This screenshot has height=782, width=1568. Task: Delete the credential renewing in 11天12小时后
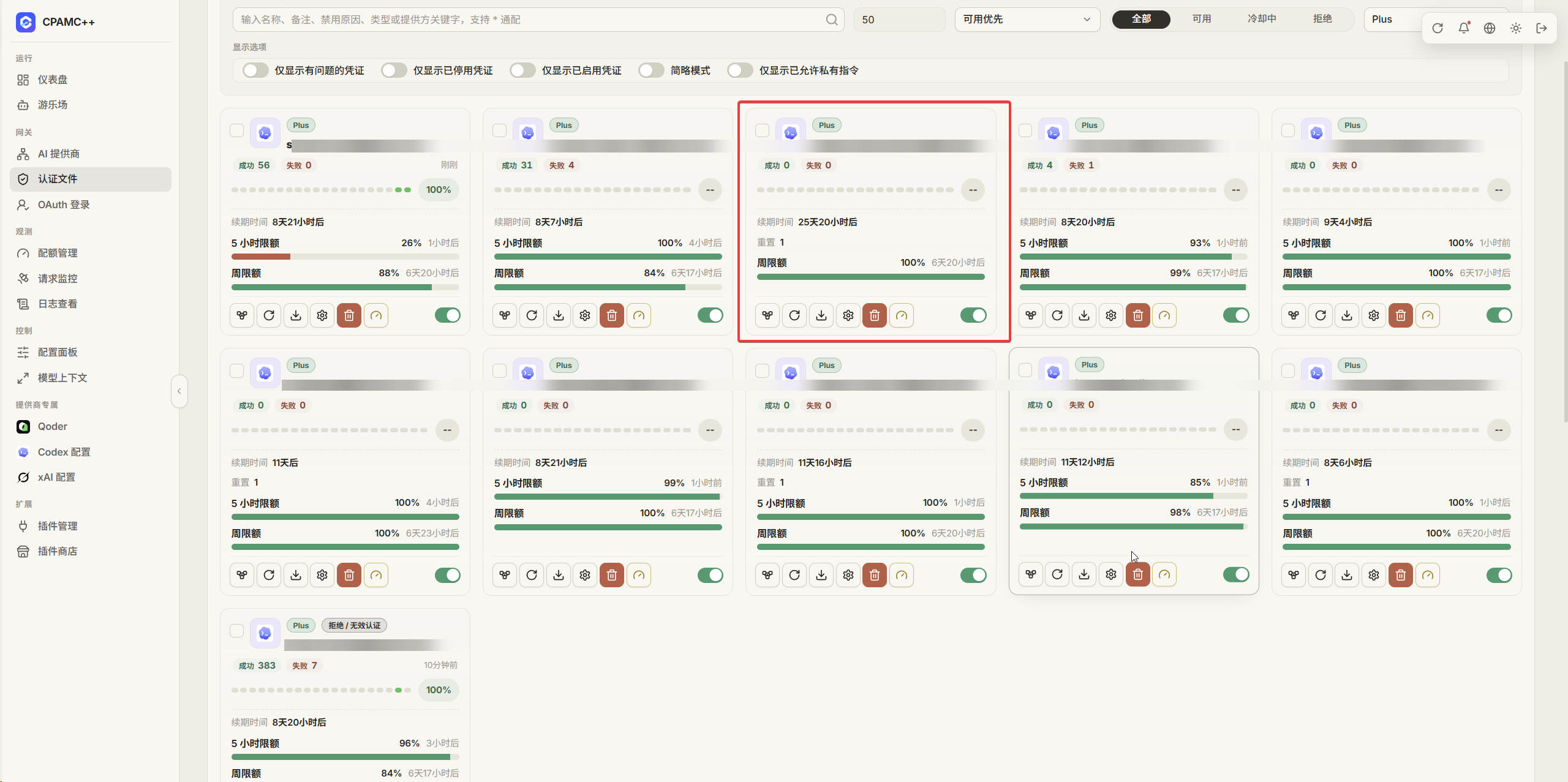1138,574
